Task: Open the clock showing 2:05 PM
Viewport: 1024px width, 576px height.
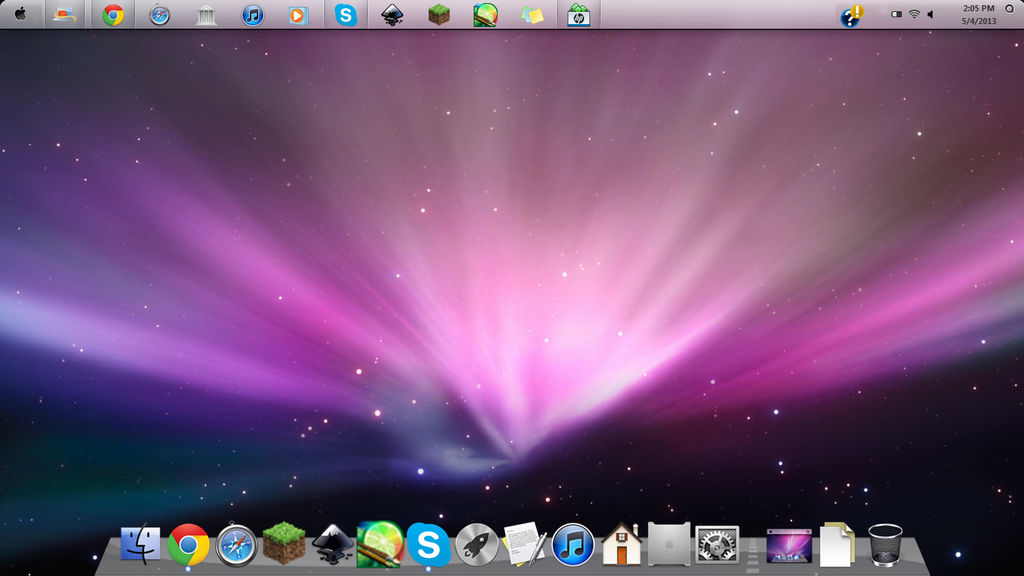Action: coord(978,14)
